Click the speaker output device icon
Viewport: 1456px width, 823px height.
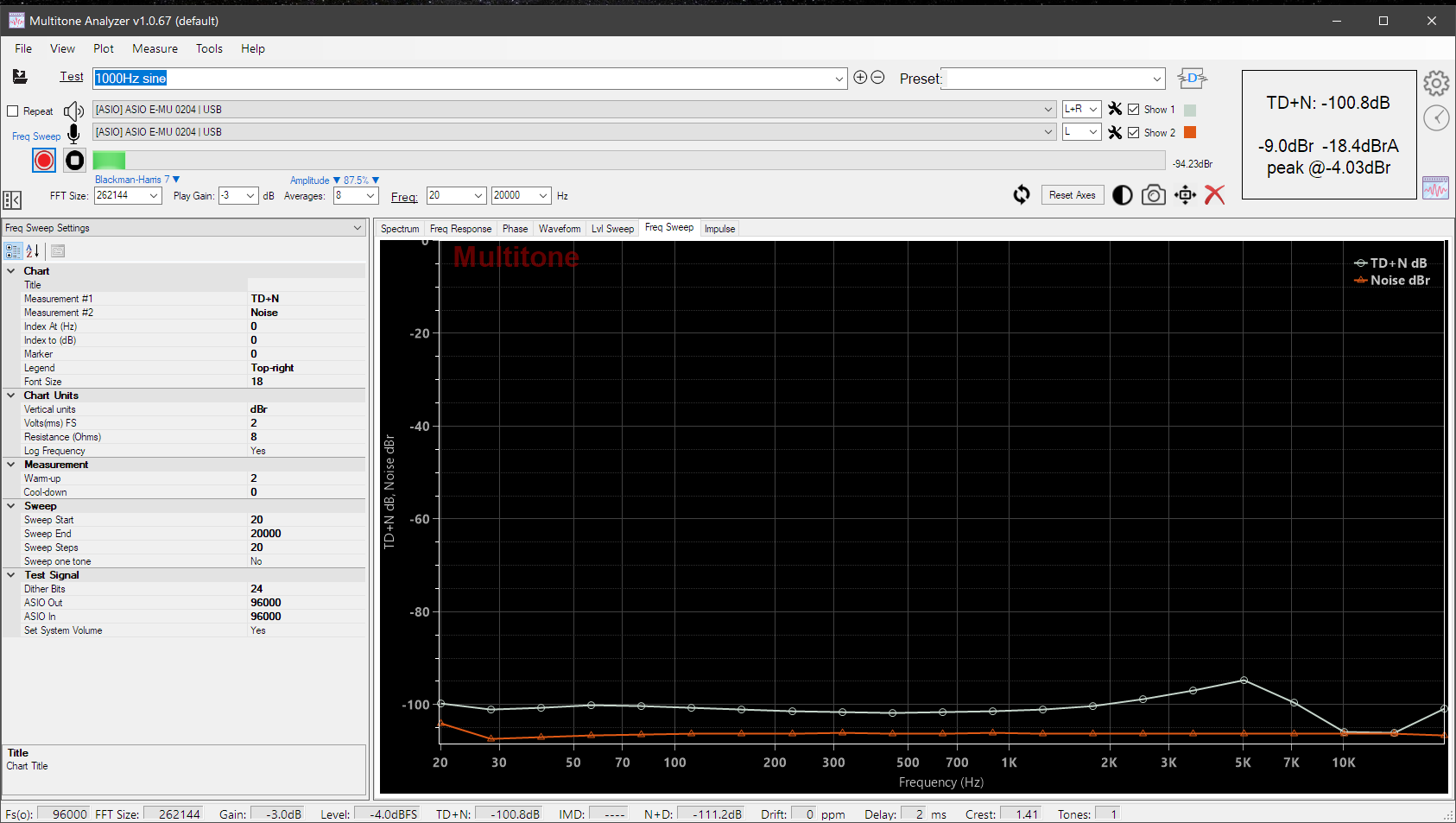pos(74,111)
